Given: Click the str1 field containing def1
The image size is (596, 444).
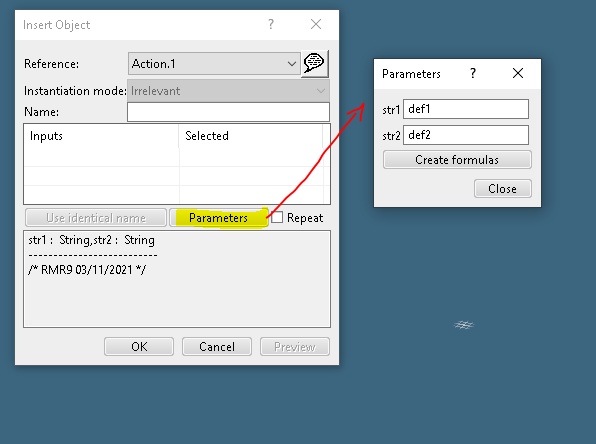Looking at the screenshot, I should (x=466, y=109).
